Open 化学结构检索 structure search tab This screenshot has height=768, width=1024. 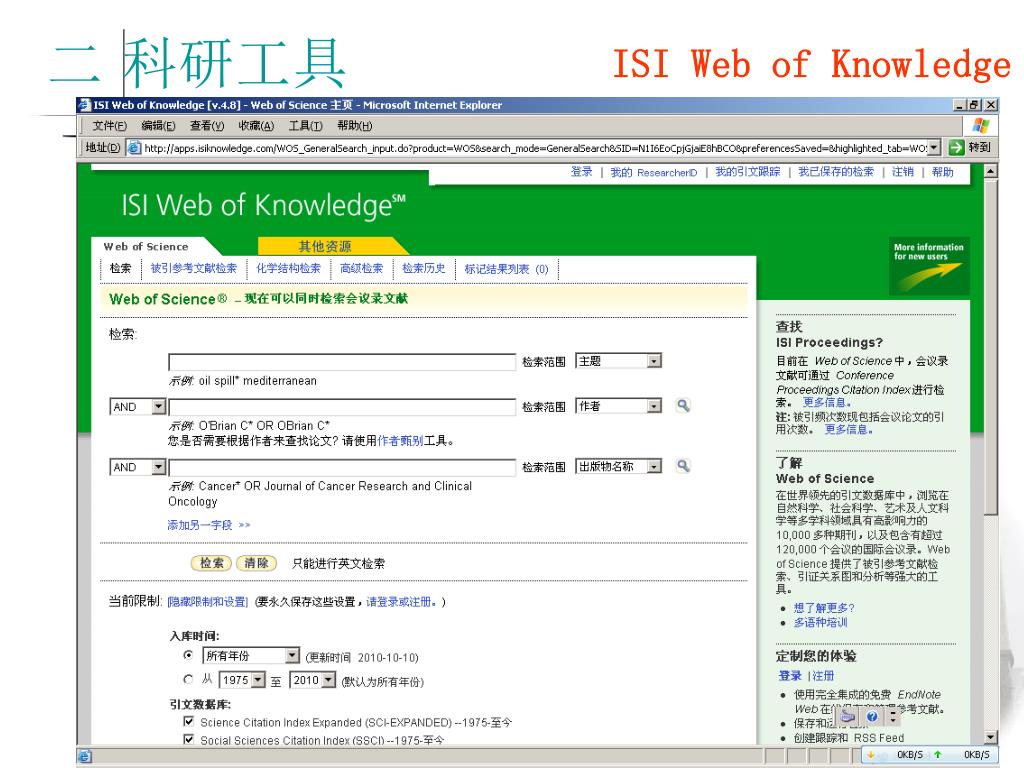[x=288, y=268]
